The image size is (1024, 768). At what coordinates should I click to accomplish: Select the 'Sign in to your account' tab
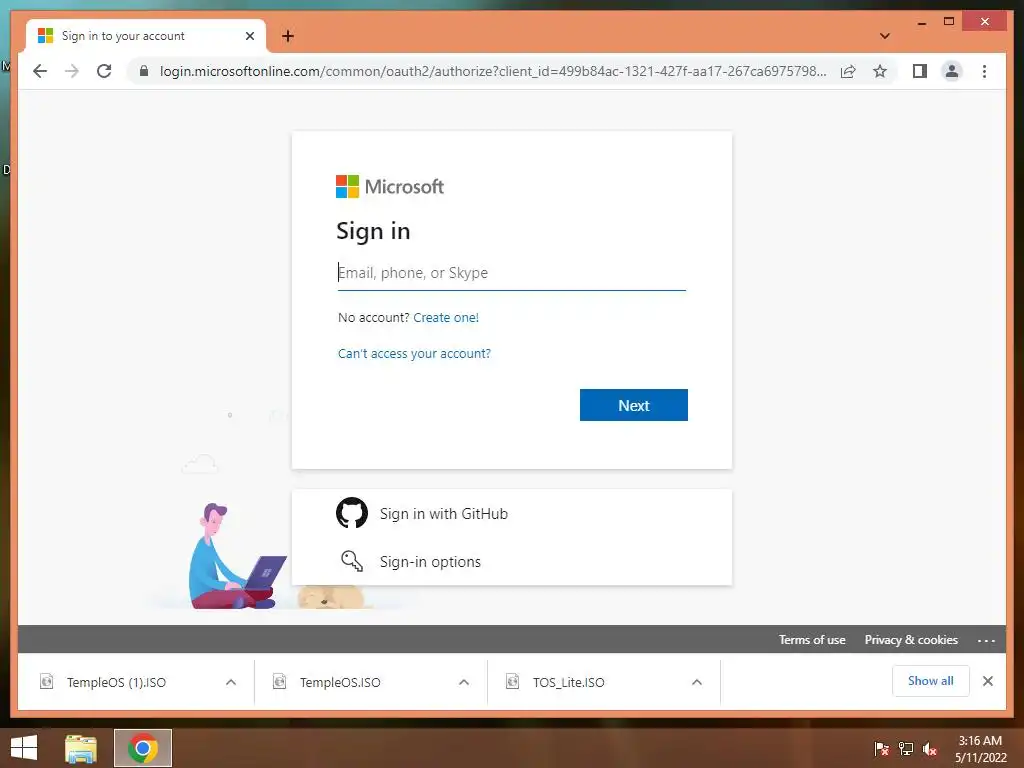pyautogui.click(x=145, y=36)
